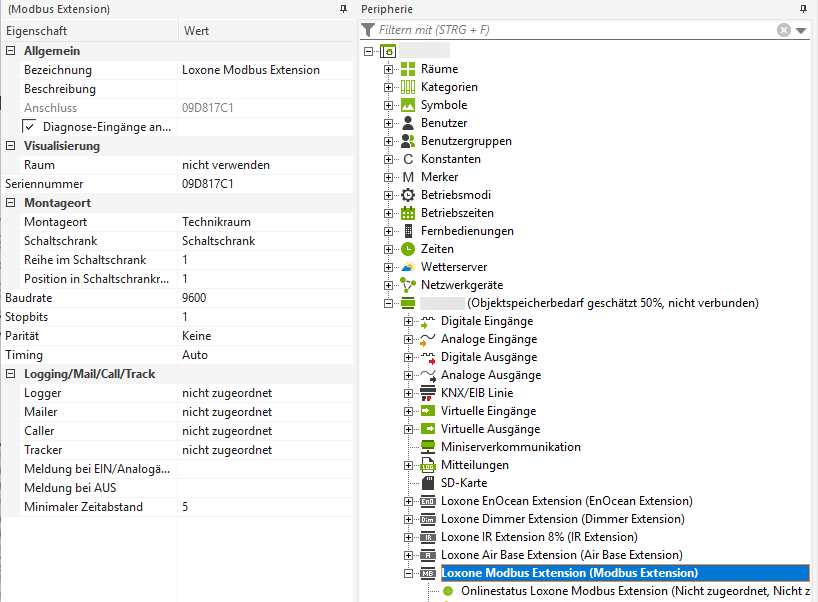
Task: Click Montageort value Technikraum
Action: coord(266,222)
